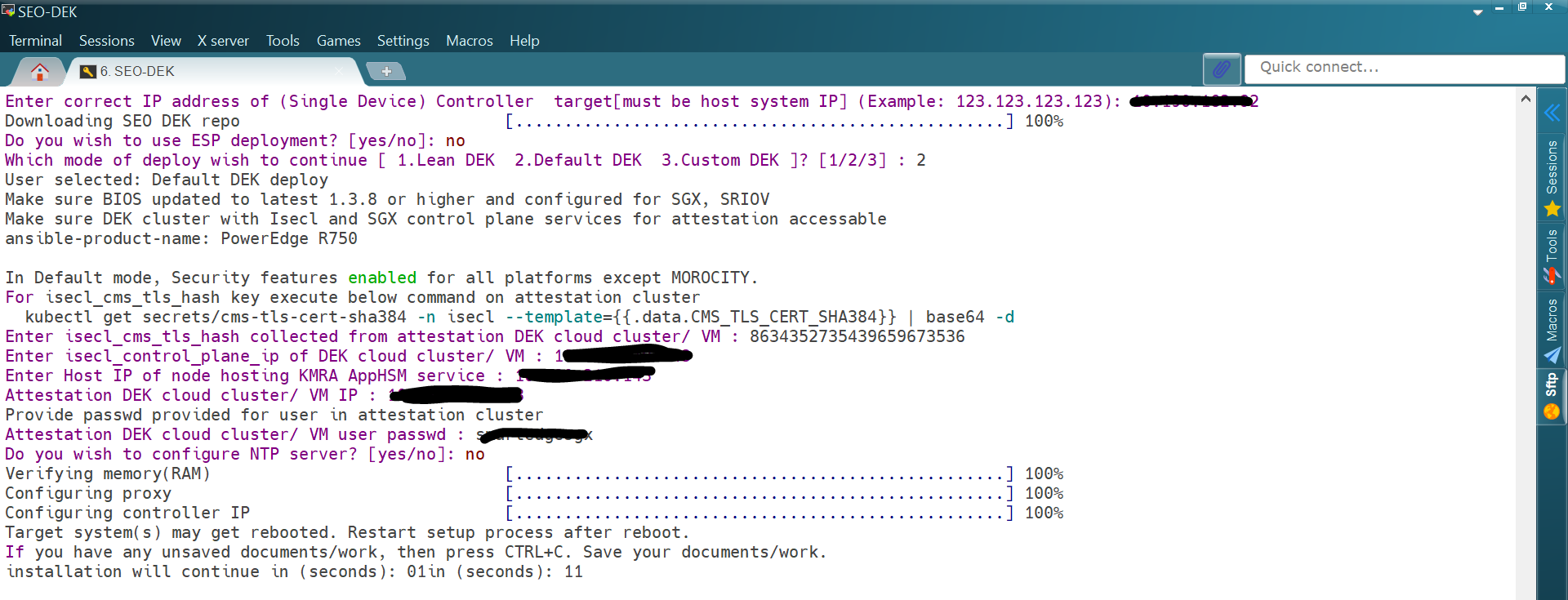Open the Terminal menu
Image resolution: width=1568 pixels, height=600 pixels.
35,41
